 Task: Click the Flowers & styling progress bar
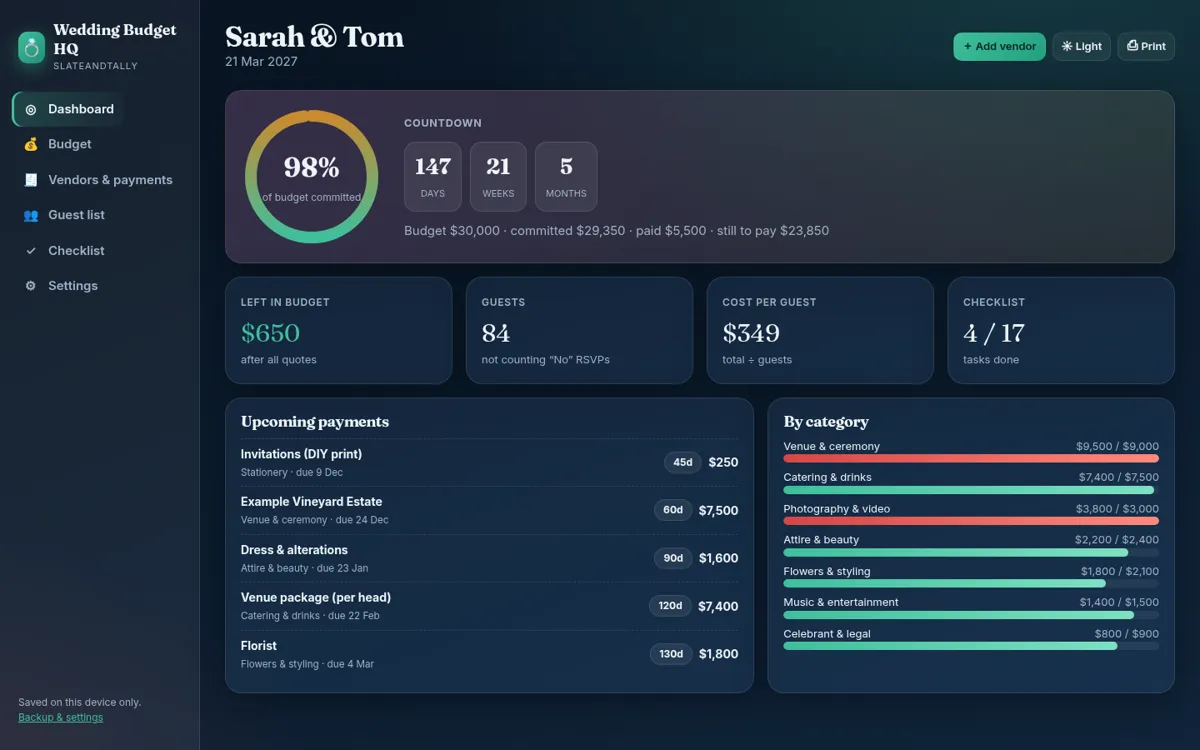971,584
